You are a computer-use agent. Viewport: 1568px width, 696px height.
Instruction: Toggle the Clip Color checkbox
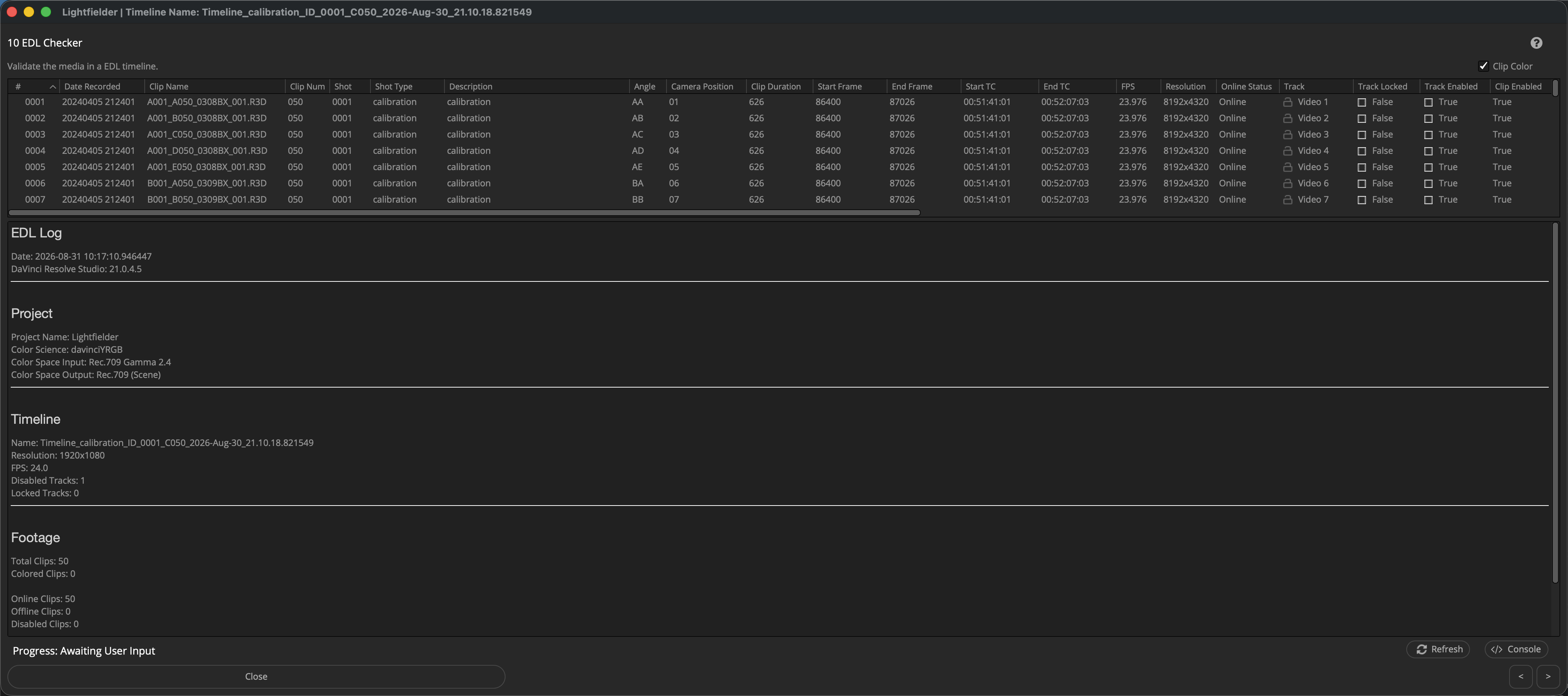coord(1483,66)
